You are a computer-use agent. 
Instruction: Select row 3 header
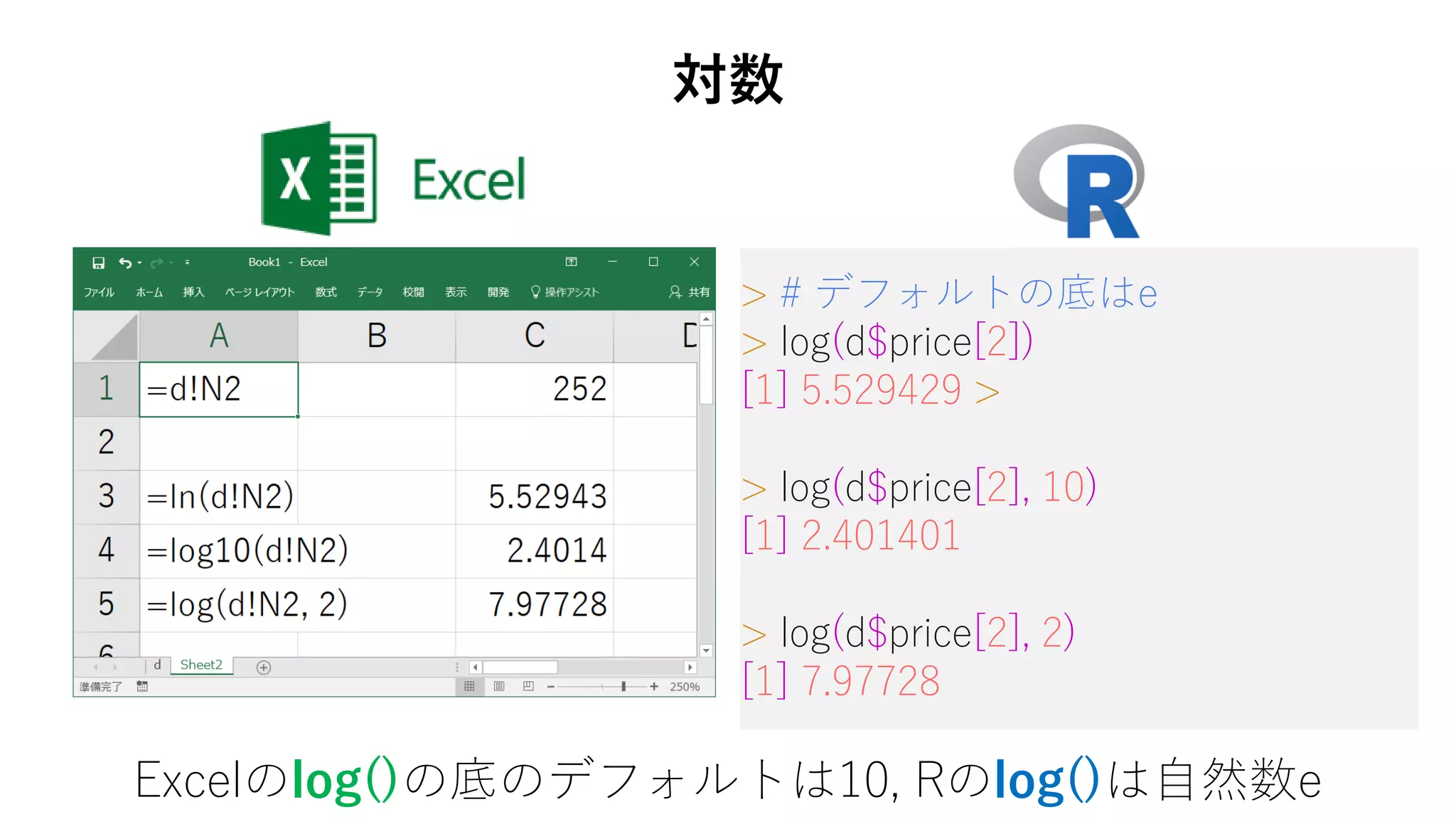point(107,496)
